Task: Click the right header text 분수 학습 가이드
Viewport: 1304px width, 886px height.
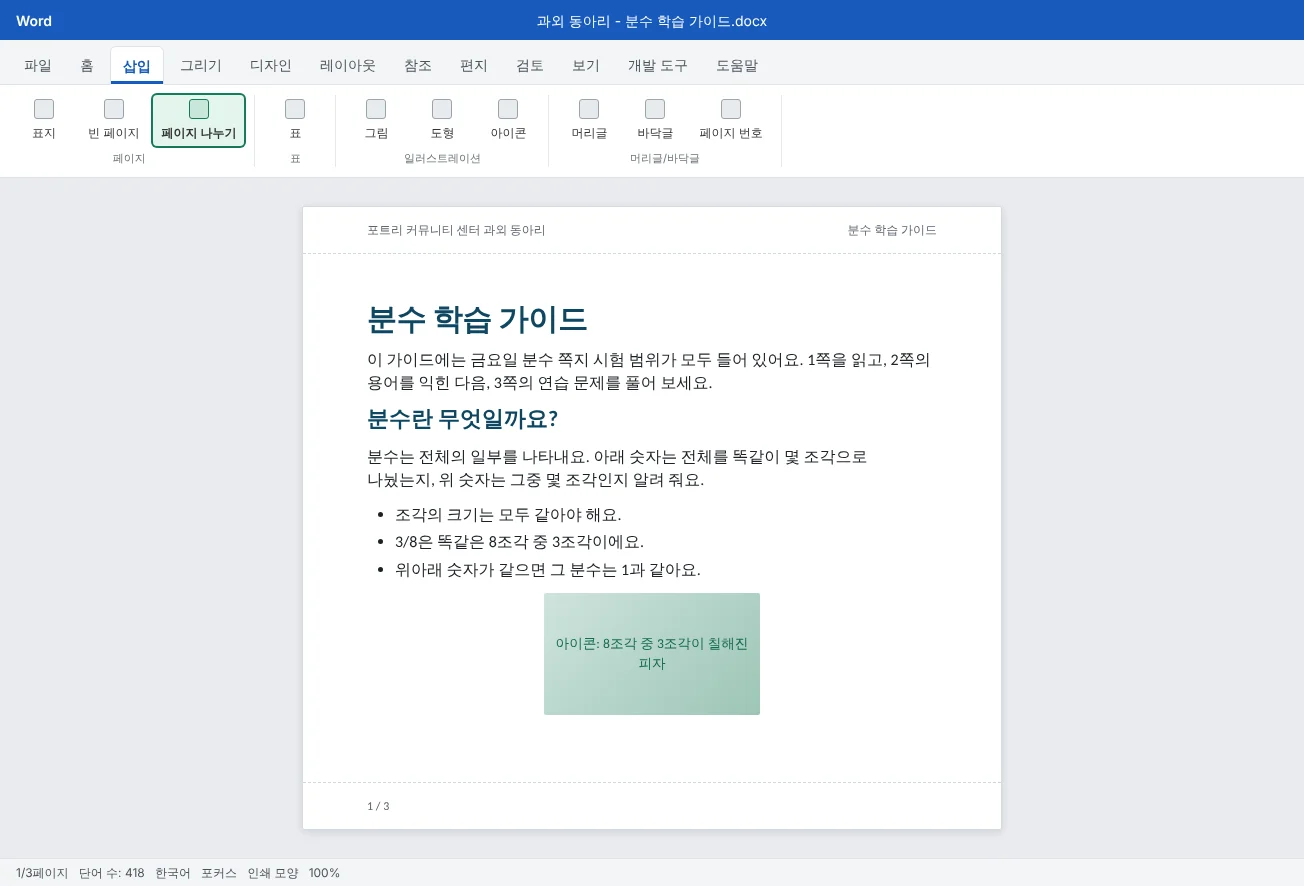Action: [892, 230]
